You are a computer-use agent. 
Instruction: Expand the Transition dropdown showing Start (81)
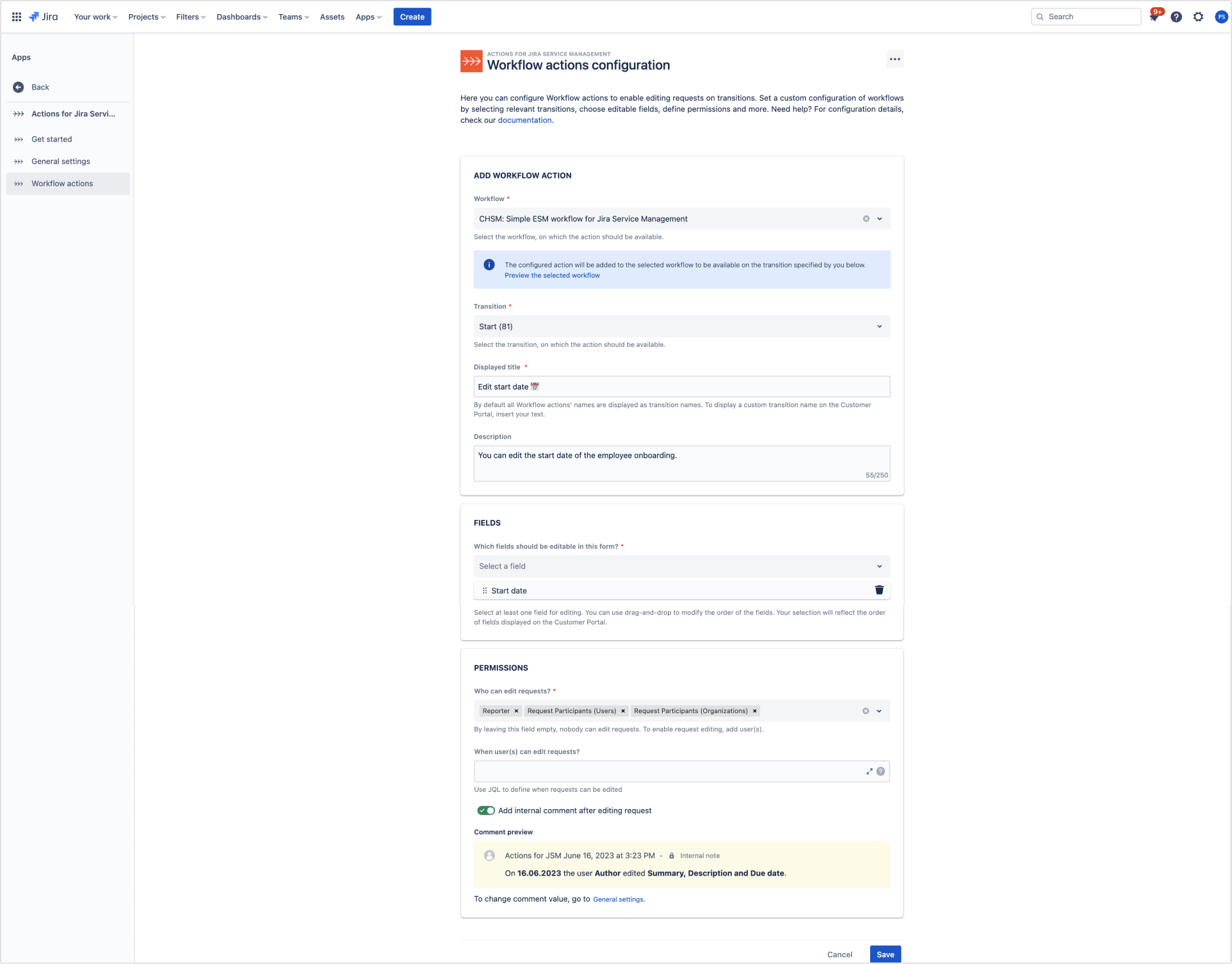coord(682,326)
